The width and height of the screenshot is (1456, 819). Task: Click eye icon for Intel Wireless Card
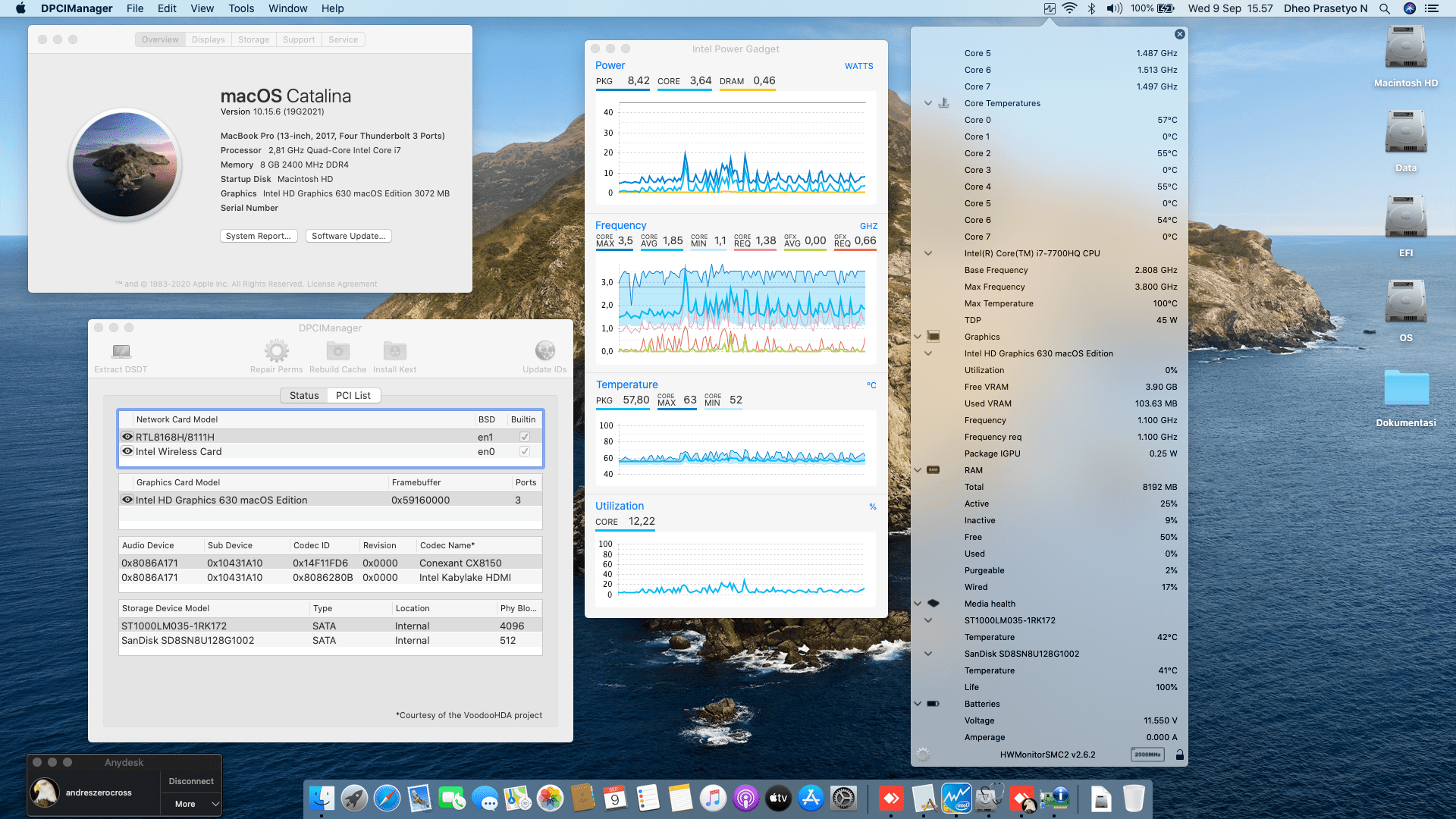coord(127,451)
